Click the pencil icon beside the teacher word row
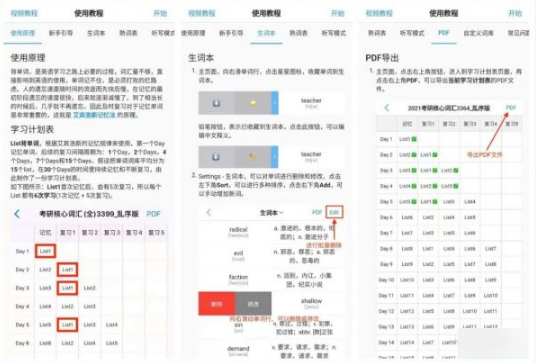 (253, 157)
